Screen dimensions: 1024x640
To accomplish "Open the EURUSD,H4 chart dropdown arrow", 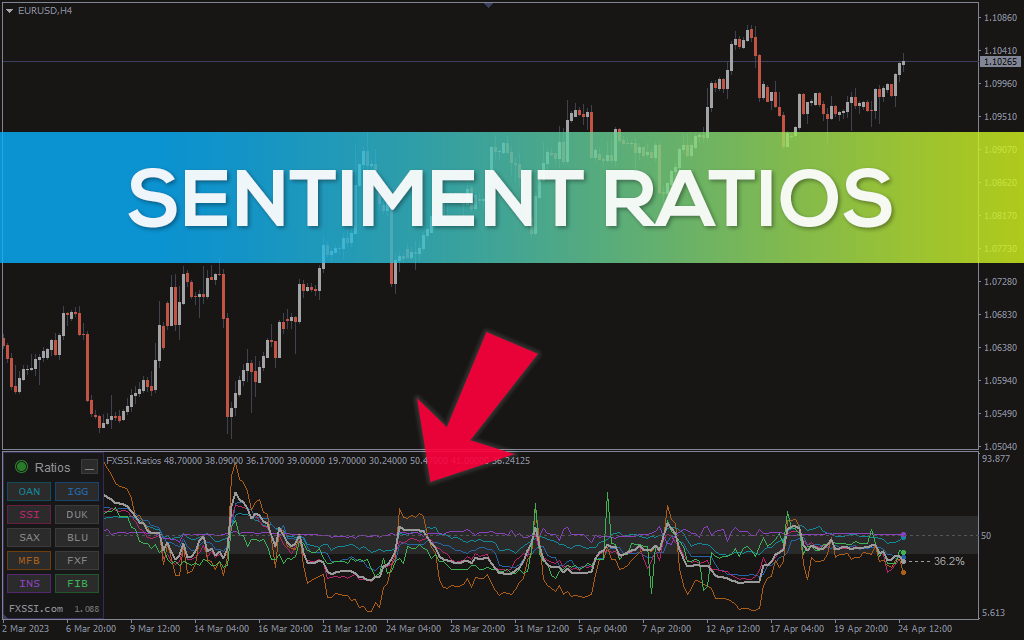I will point(9,10).
